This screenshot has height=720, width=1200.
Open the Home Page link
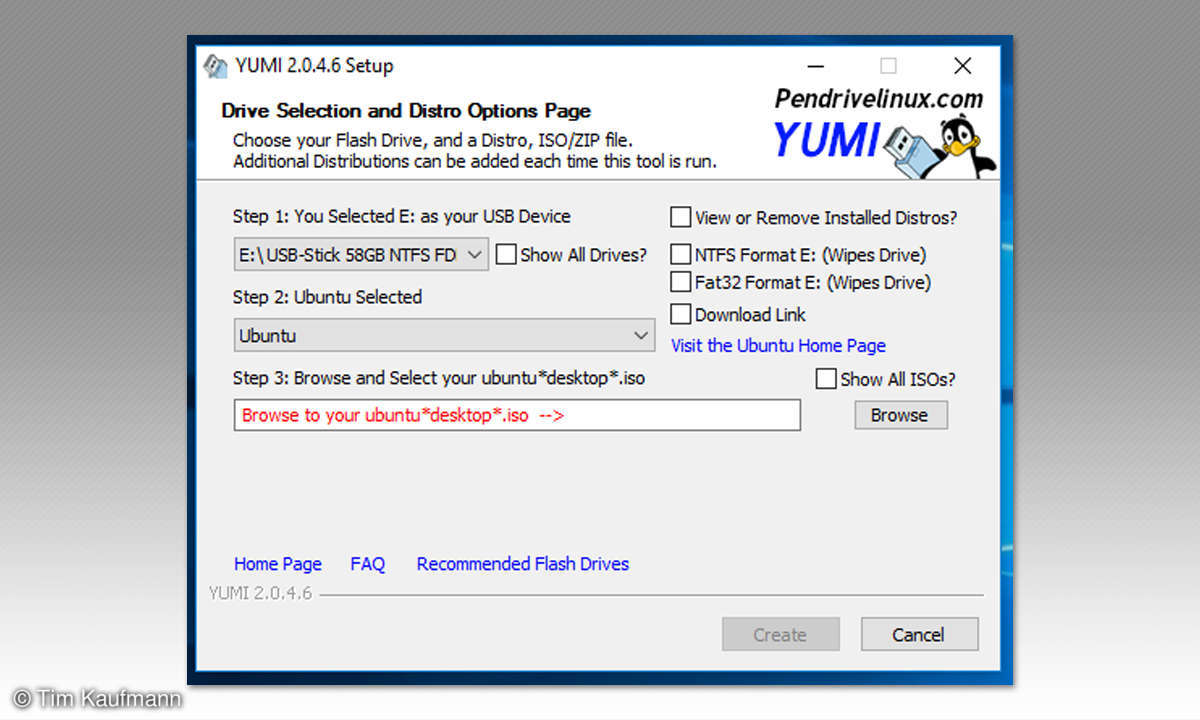pos(278,564)
